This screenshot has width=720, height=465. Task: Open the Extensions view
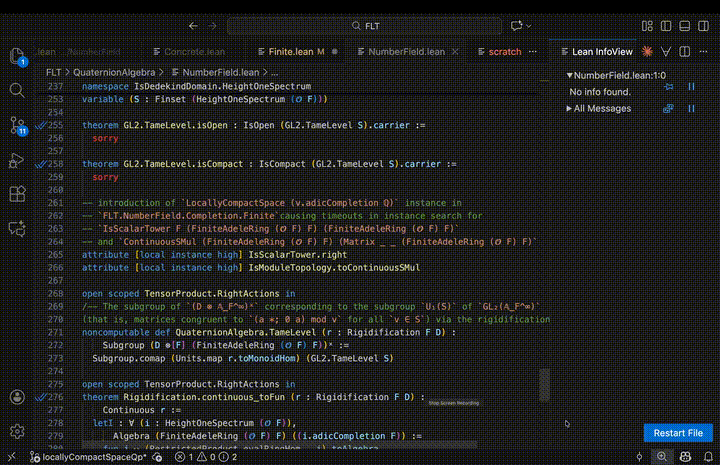[17, 195]
